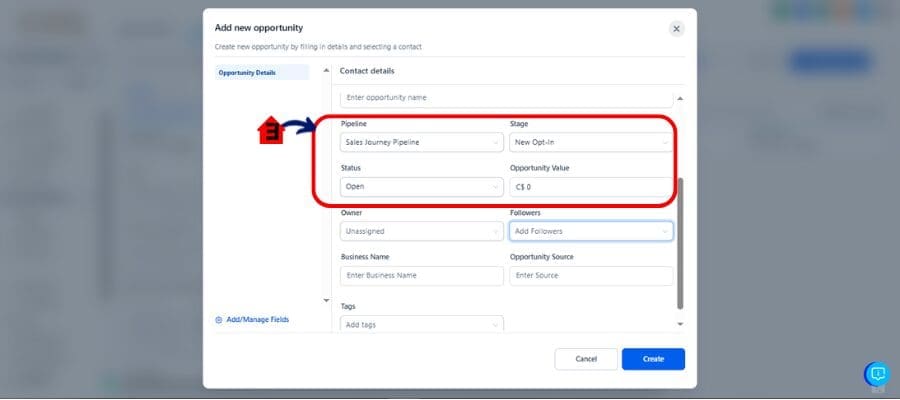Open the Pipeline dropdown
Screen dimensions: 900x400
click(x=421, y=142)
